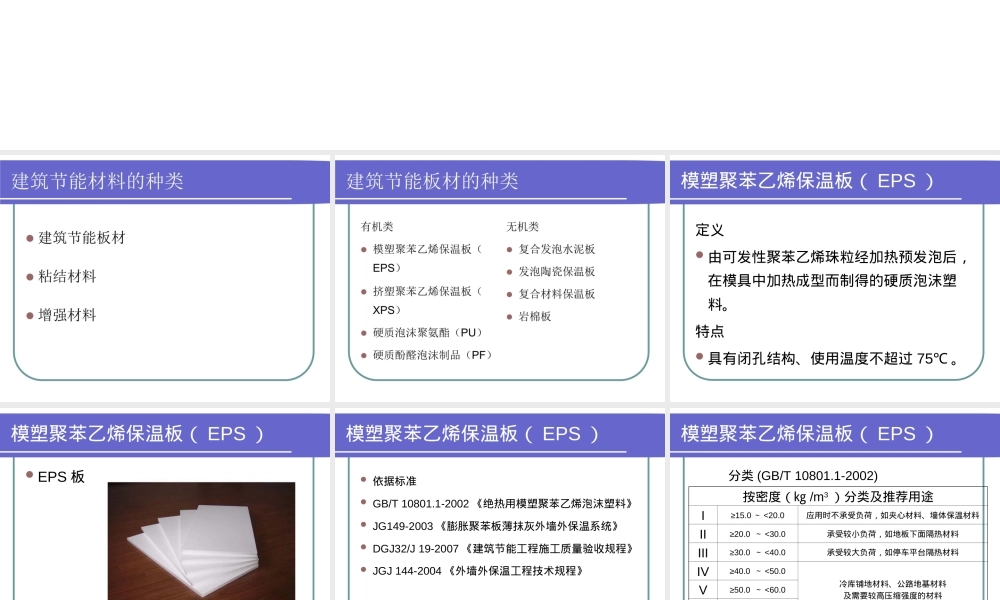Open the 建筑节能板材的种类 slide thumbnail
The image size is (1000, 600).
click(x=499, y=279)
